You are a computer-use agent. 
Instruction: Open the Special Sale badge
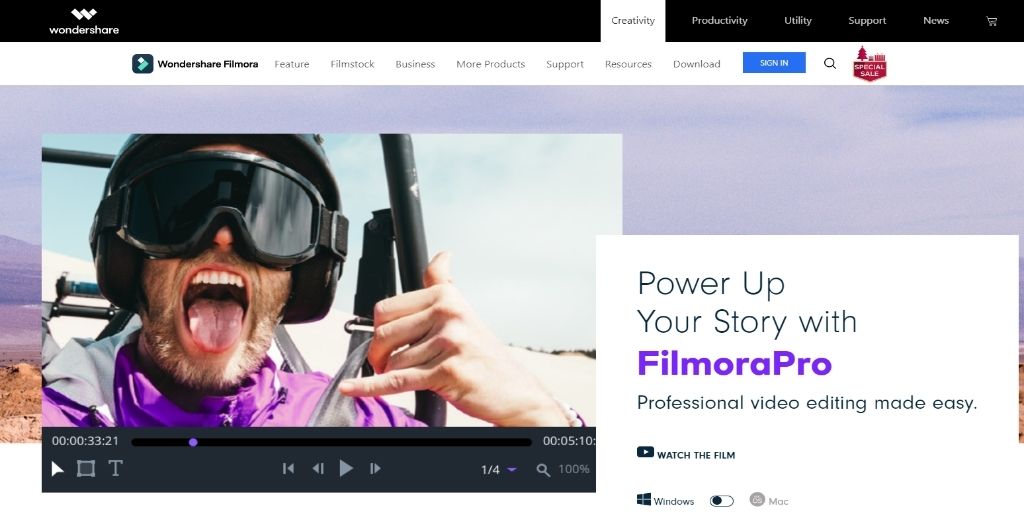pyautogui.click(x=870, y=64)
